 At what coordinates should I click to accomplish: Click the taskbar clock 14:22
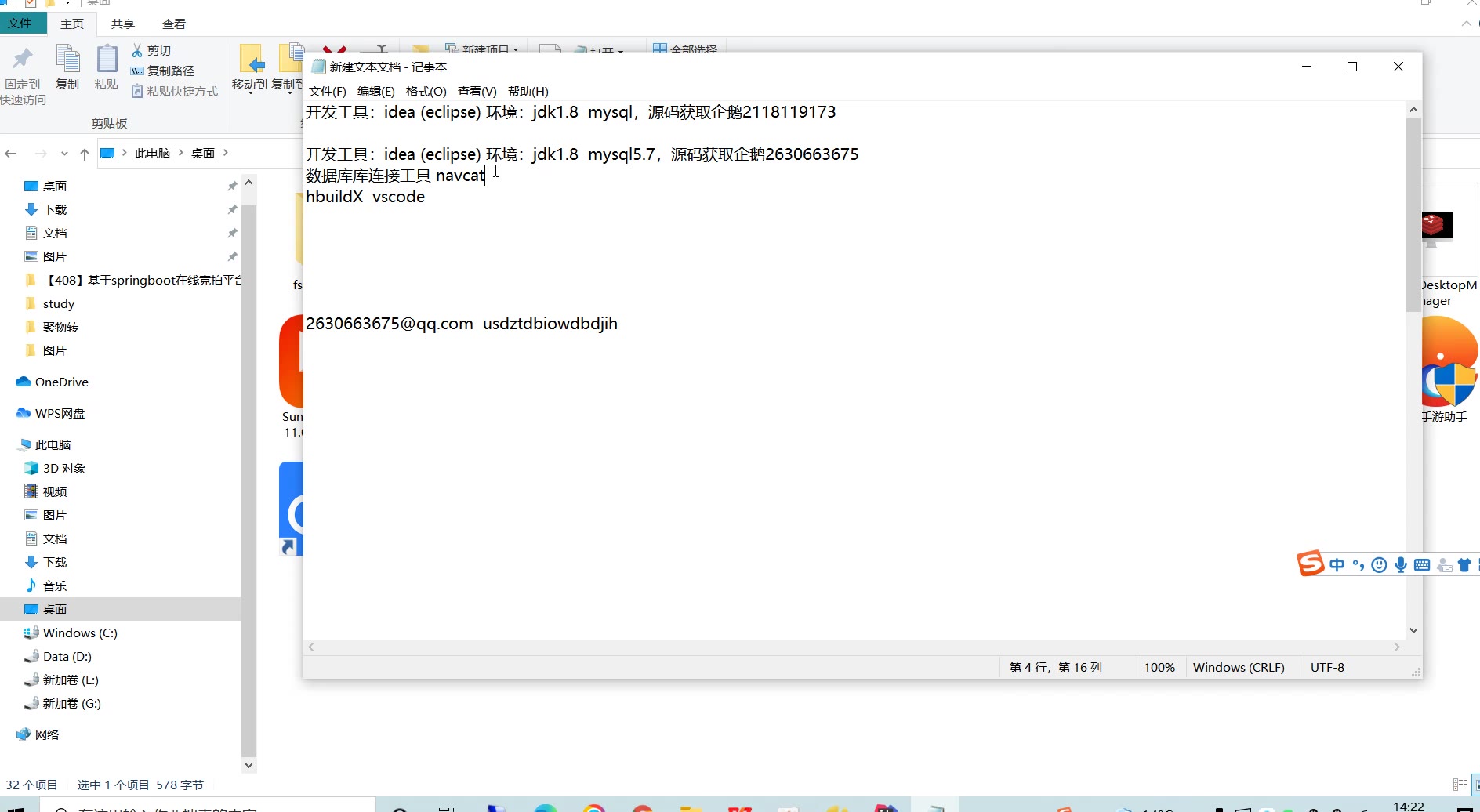(1409, 807)
